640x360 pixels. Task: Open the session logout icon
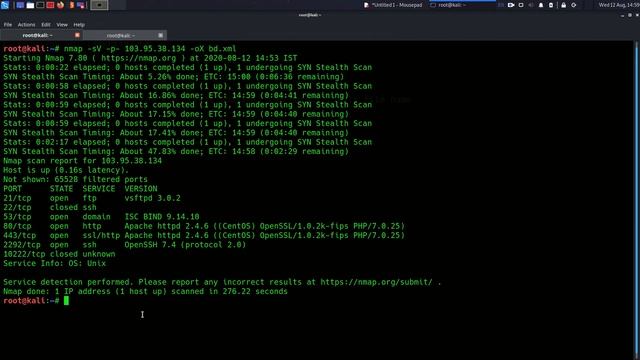(573, 5)
